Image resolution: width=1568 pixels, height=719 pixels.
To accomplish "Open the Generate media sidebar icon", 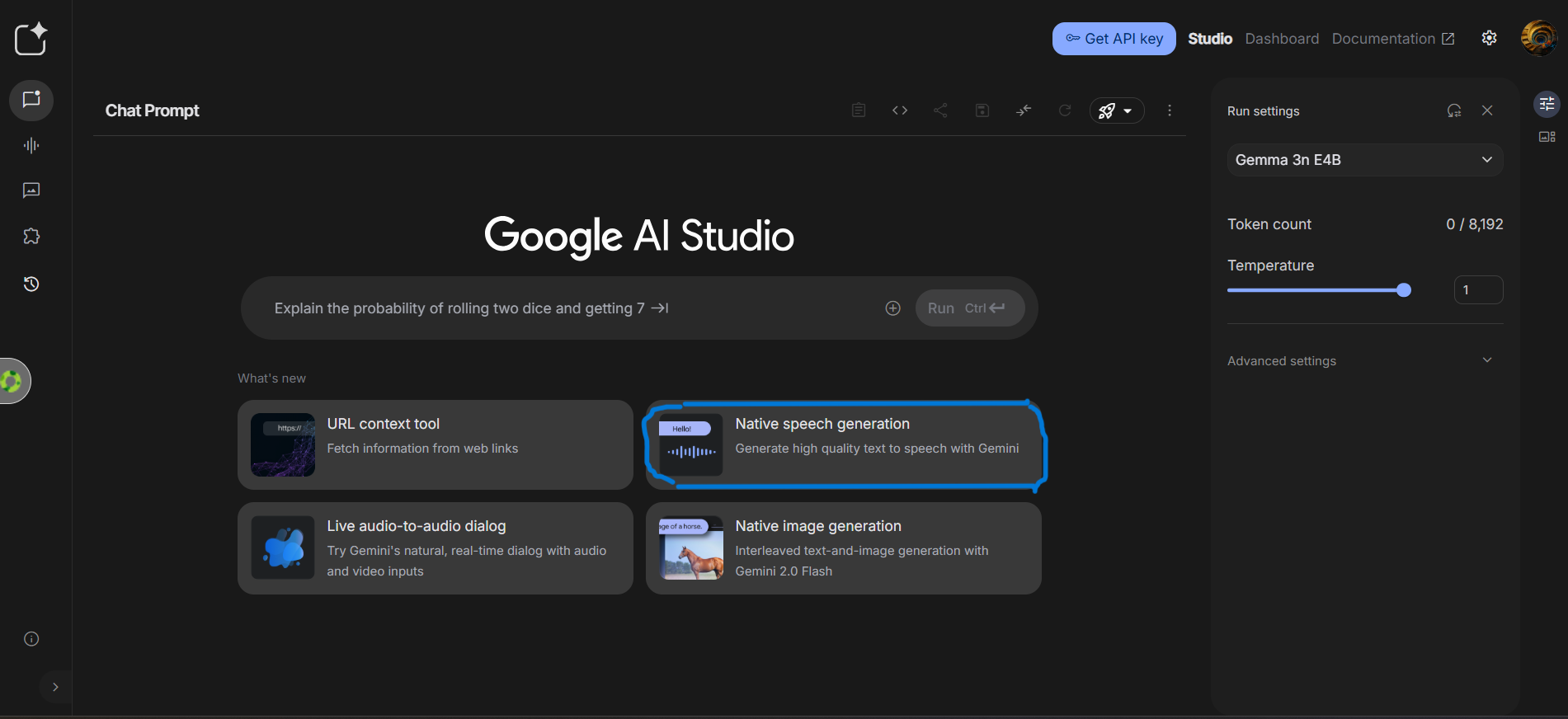I will [31, 190].
